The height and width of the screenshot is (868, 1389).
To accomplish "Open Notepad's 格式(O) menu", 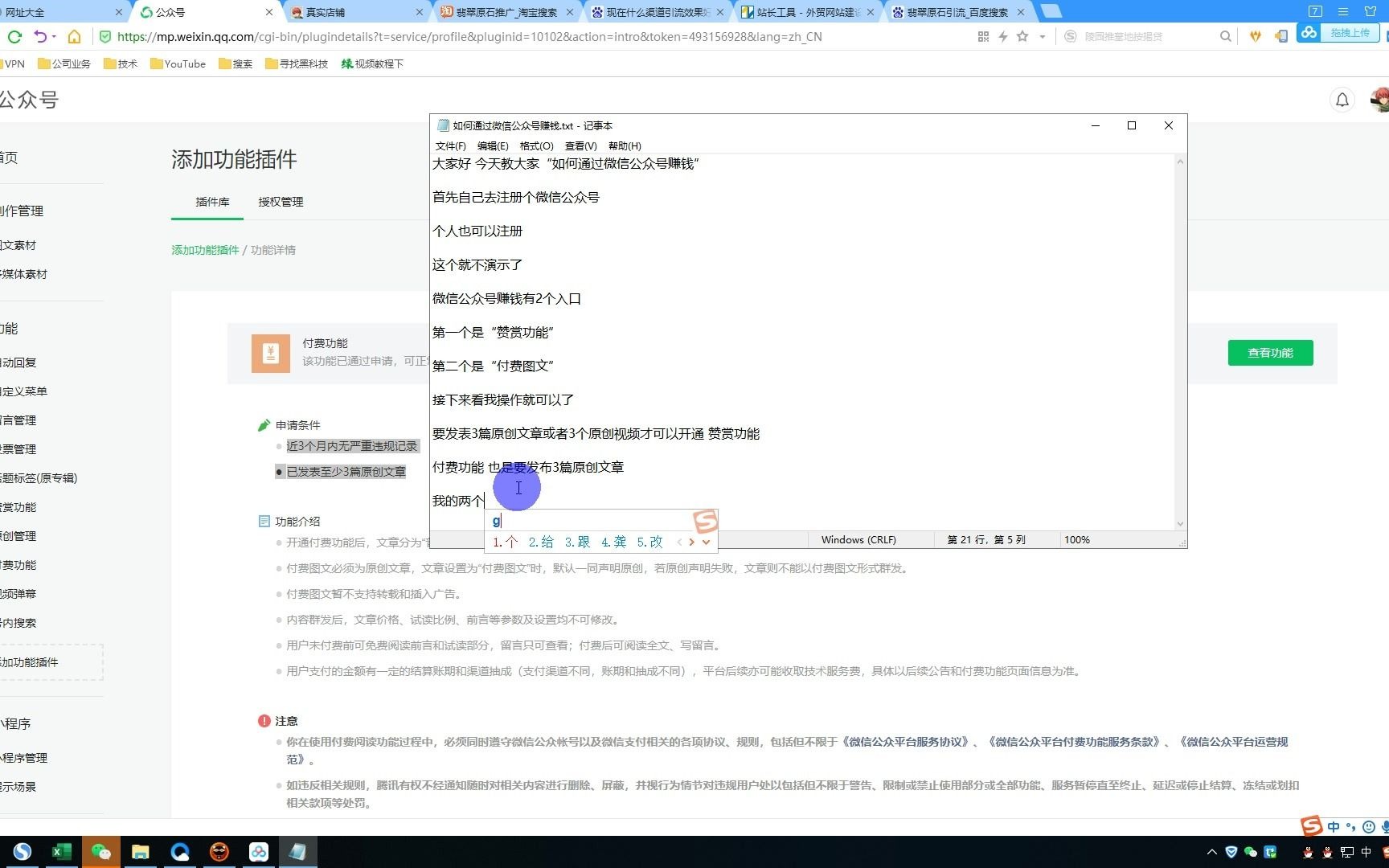I will point(537,145).
